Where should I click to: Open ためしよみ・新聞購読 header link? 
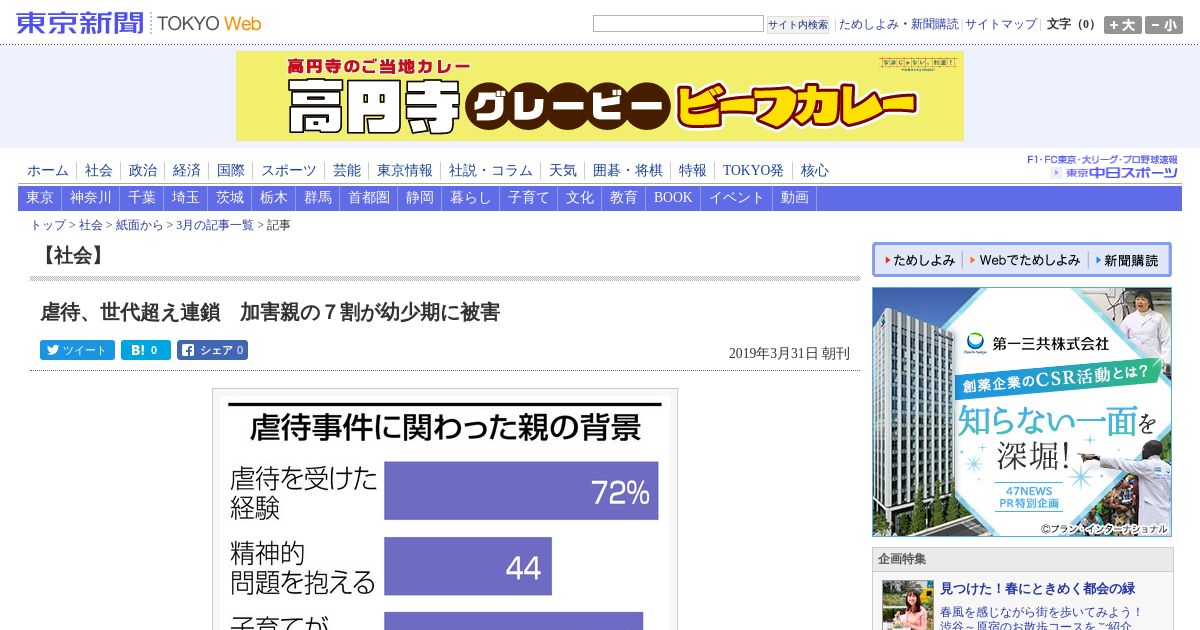click(x=898, y=24)
